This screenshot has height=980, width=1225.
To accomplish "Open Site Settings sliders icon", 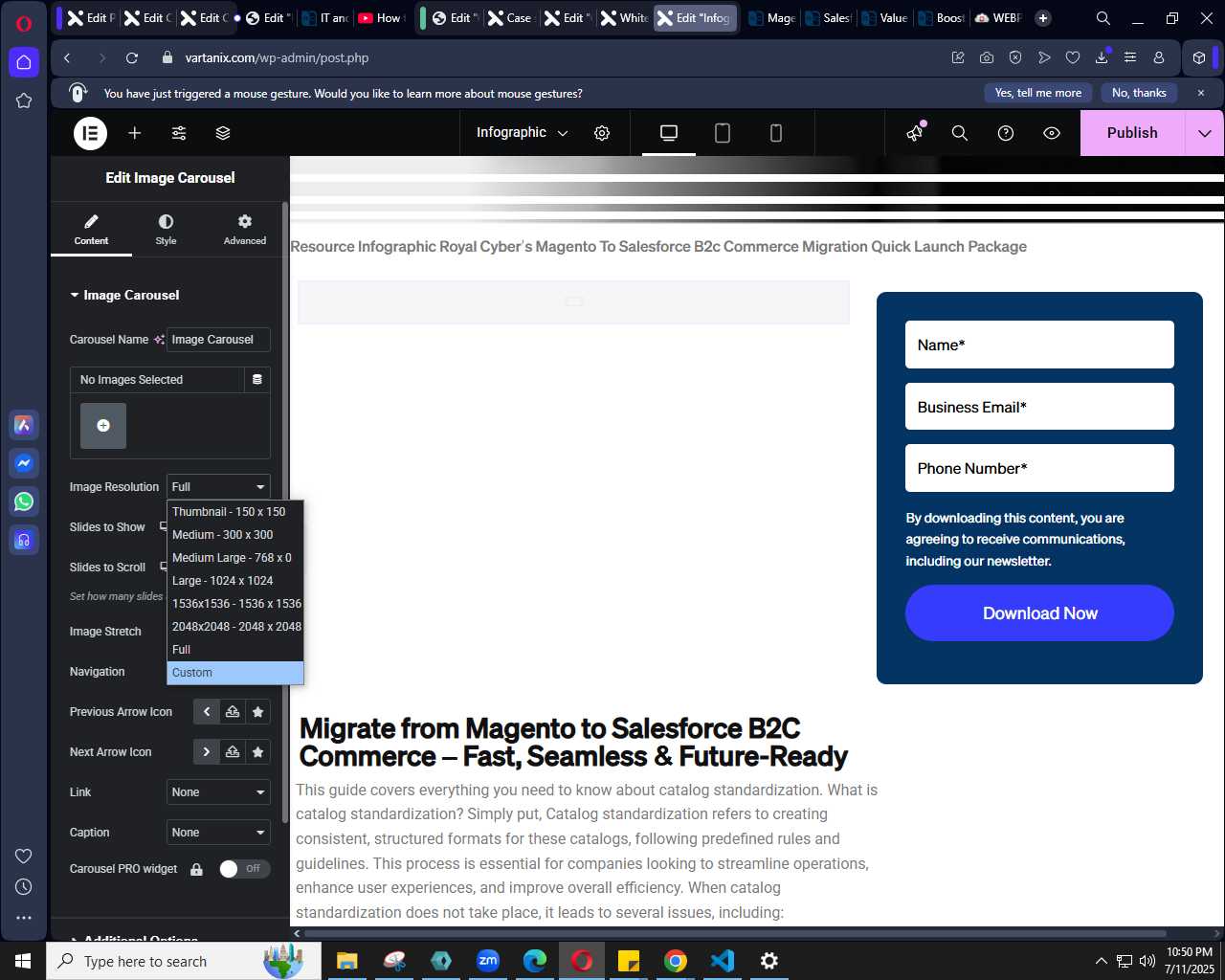I will click(x=179, y=133).
